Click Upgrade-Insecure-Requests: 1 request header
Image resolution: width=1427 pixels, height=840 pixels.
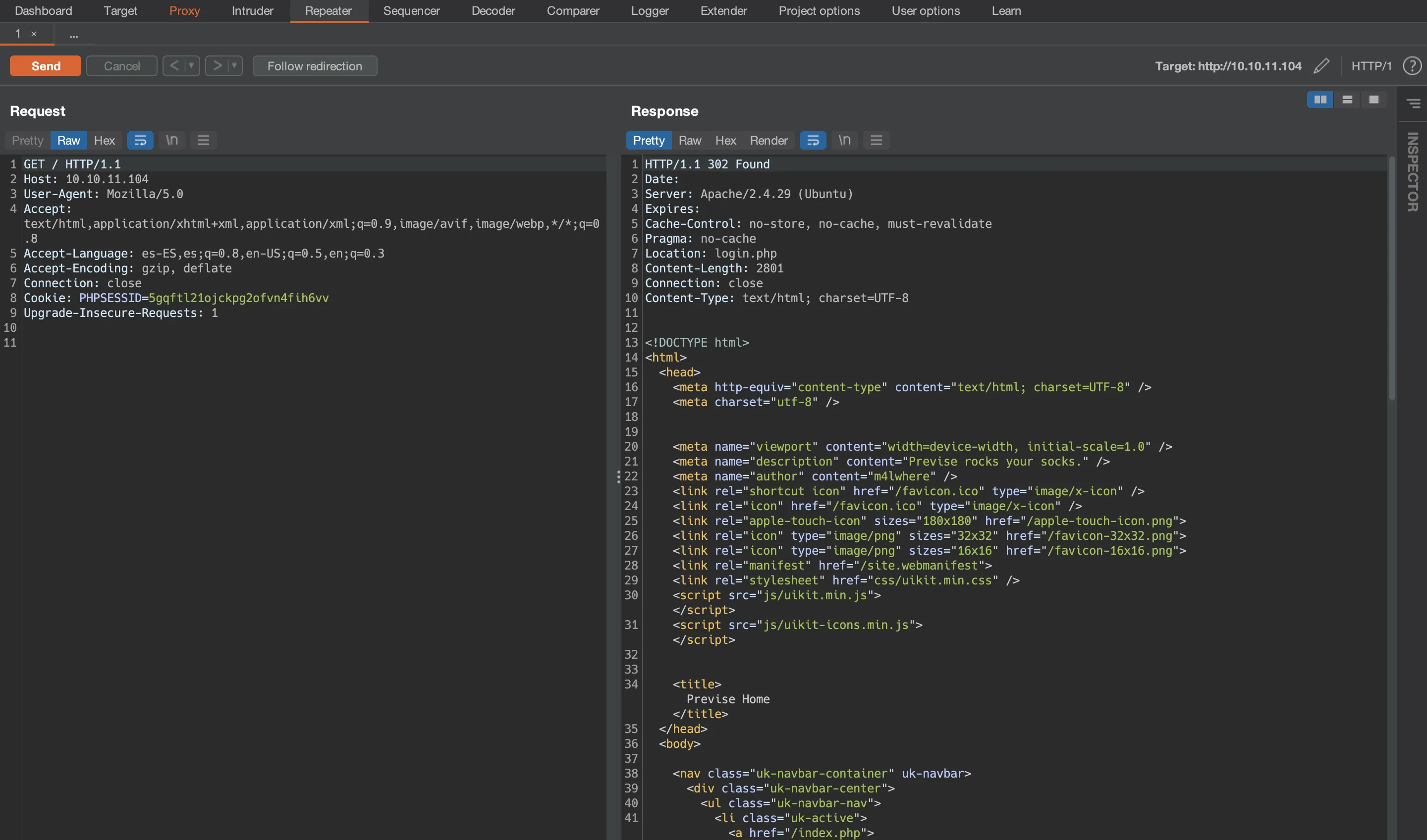(x=120, y=313)
